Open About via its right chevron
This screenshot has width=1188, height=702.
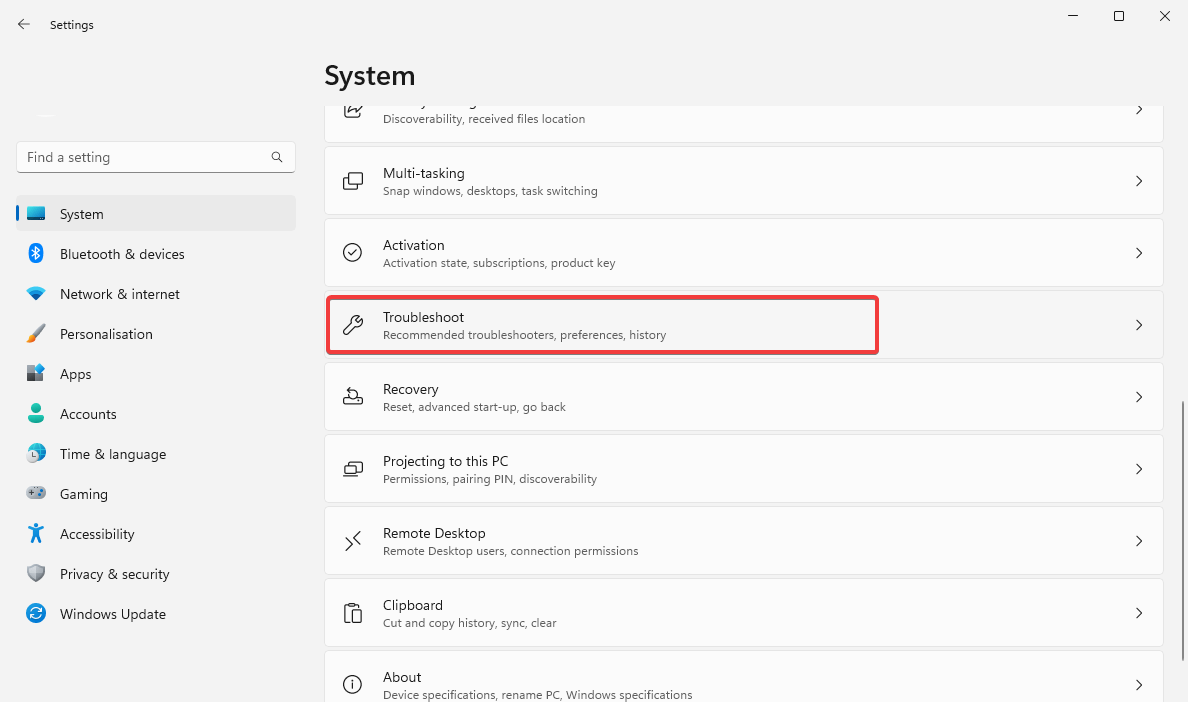[x=1139, y=685]
